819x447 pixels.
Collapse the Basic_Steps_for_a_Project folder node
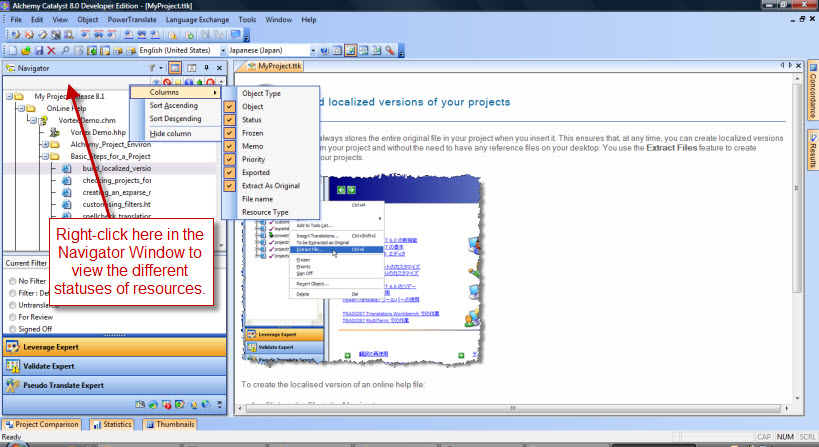[x=45, y=157]
